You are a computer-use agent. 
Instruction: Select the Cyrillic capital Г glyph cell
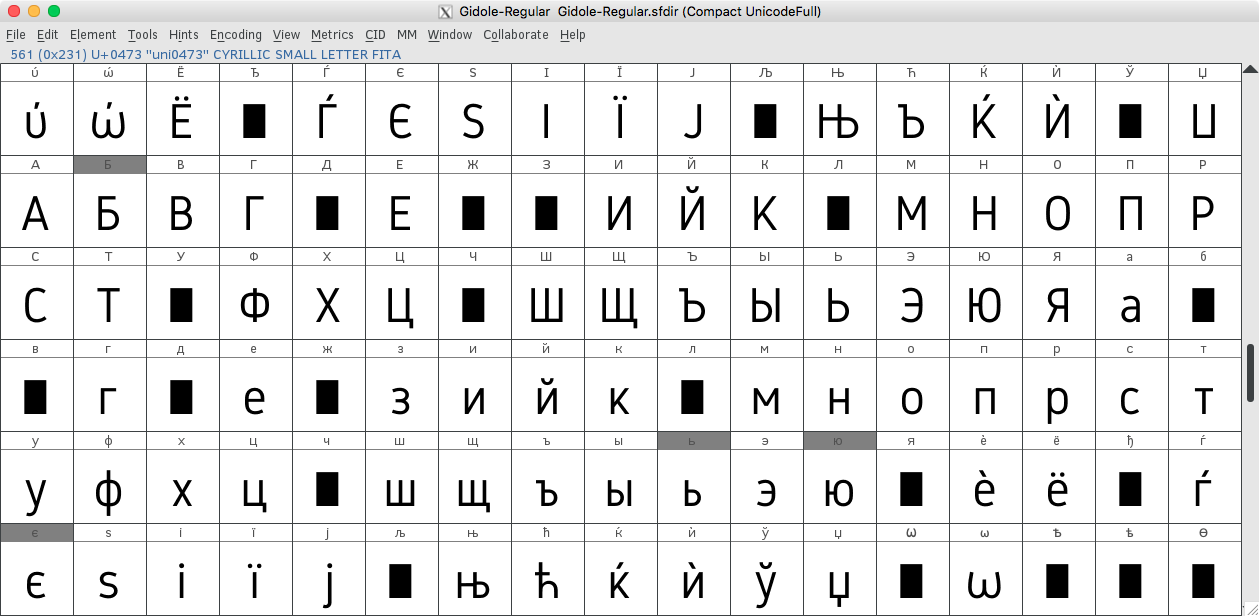[x=255, y=211]
